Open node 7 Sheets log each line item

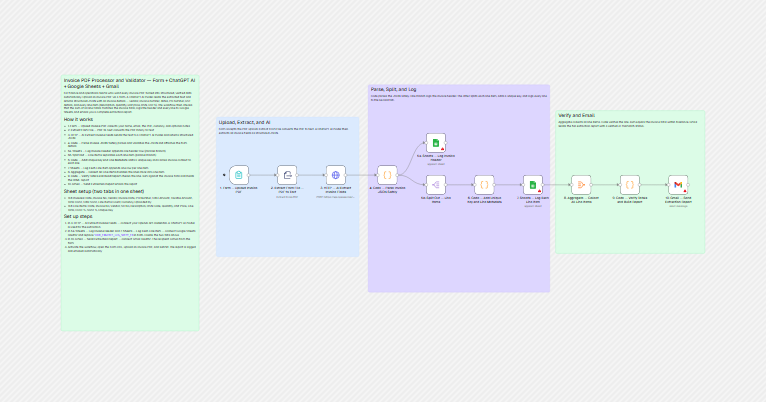pos(532,185)
